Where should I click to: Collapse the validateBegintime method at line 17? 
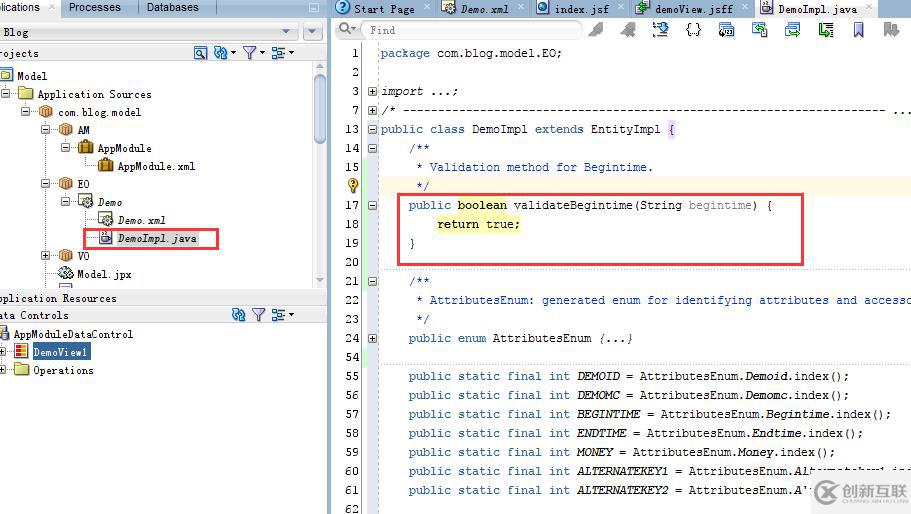click(372, 205)
